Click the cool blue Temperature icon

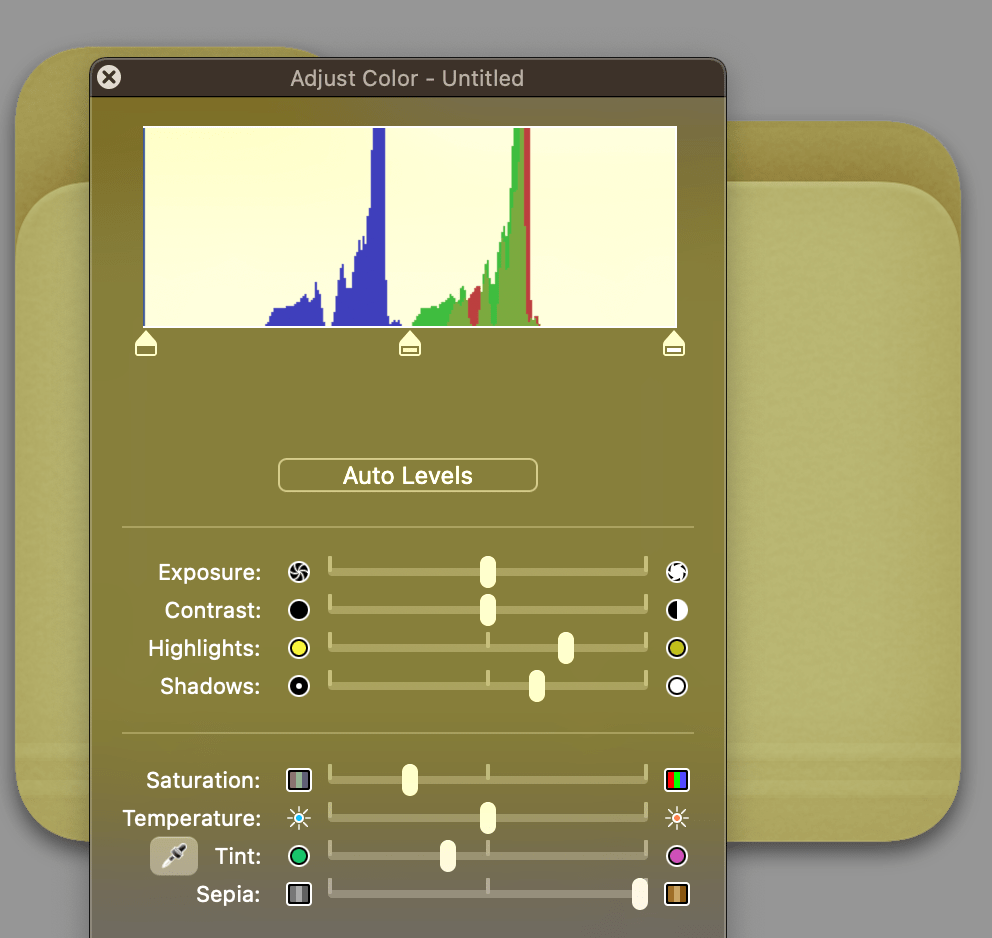click(x=299, y=818)
